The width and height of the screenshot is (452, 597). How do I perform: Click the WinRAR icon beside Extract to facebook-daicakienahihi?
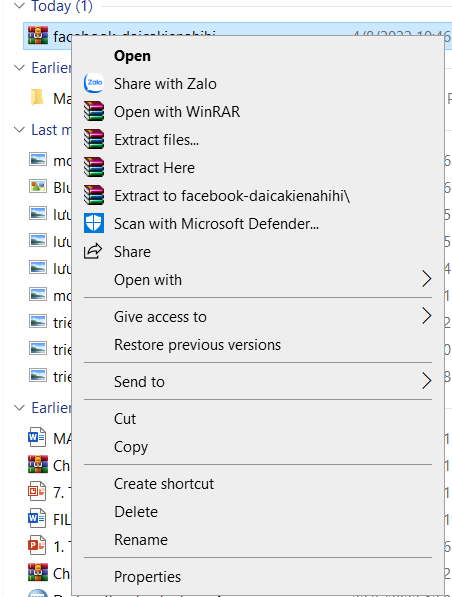[x=94, y=195]
